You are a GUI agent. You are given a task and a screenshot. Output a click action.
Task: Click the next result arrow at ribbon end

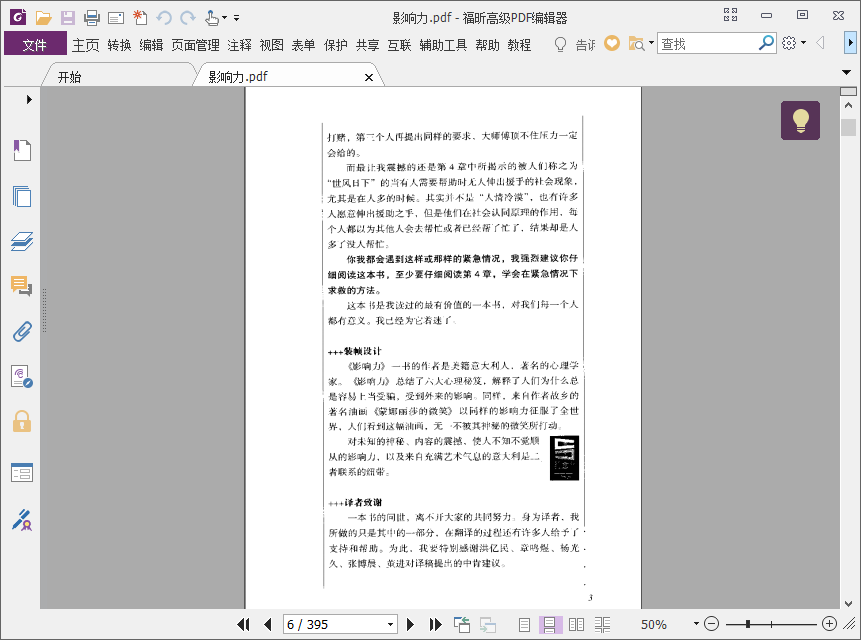tap(850, 43)
